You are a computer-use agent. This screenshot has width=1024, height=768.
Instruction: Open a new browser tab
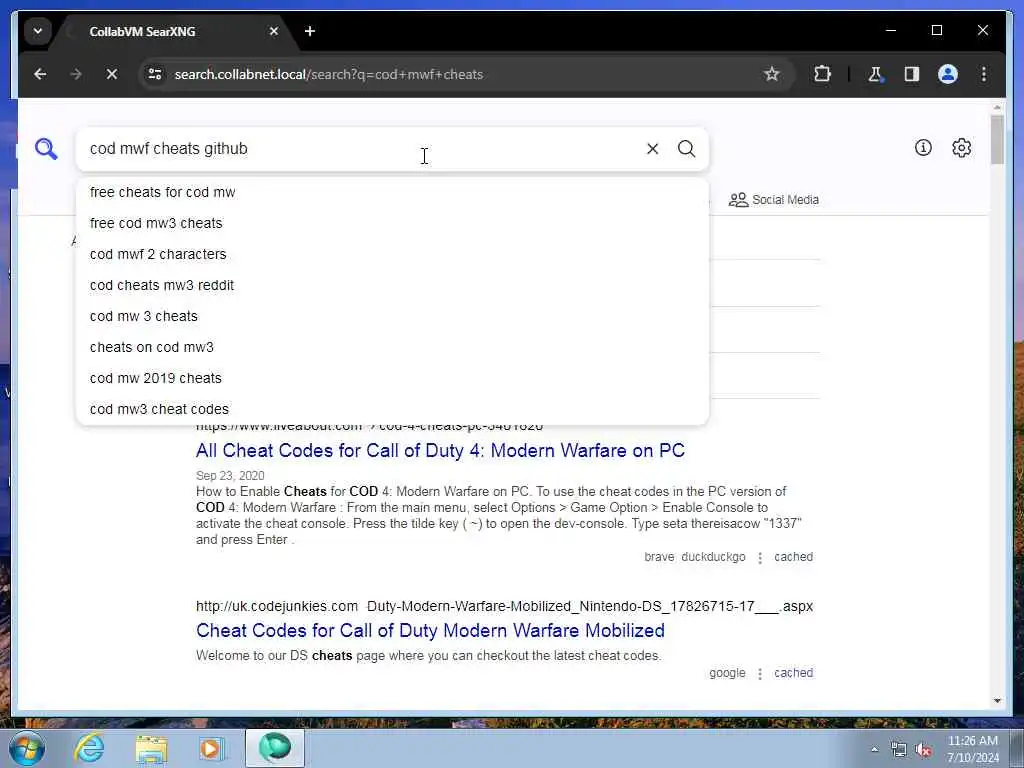[310, 31]
